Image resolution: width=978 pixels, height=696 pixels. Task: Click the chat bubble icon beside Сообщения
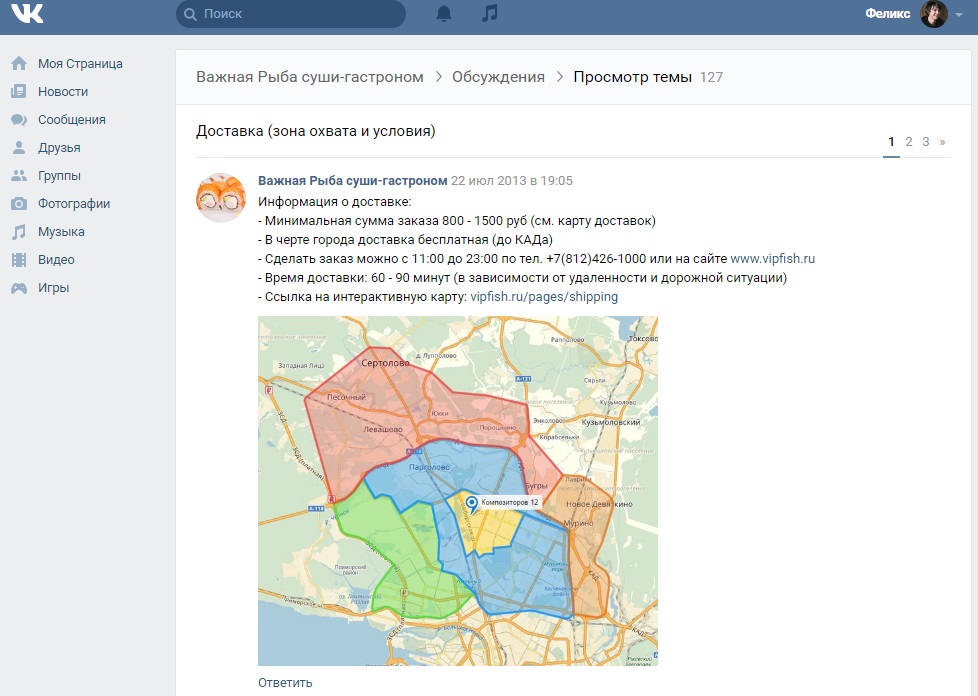tap(19, 120)
